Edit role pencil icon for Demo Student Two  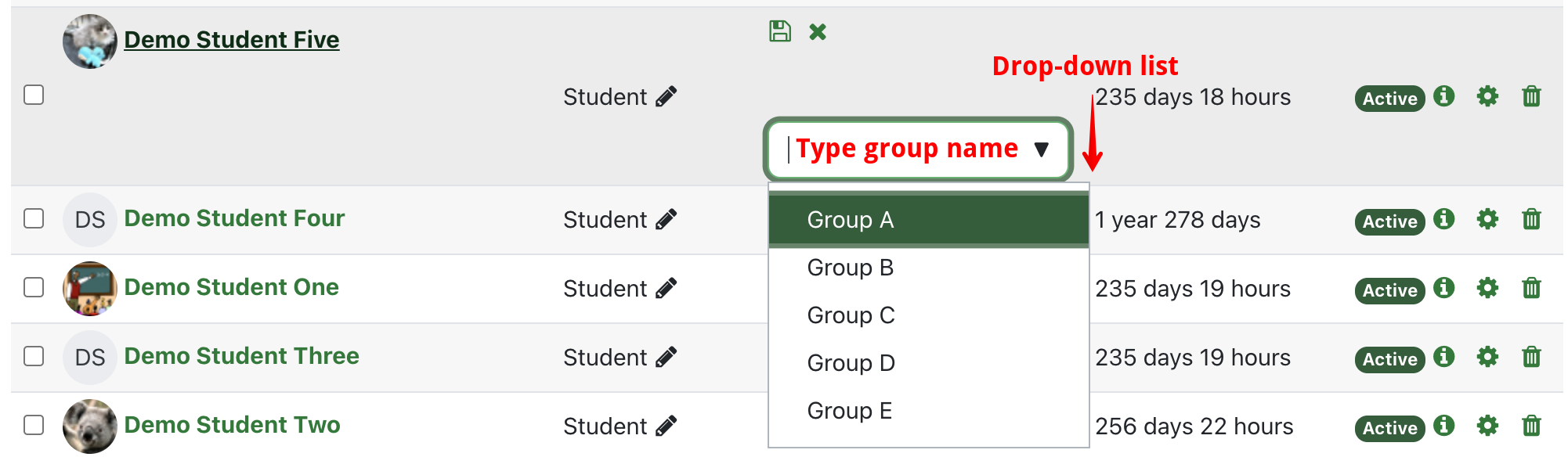667,426
